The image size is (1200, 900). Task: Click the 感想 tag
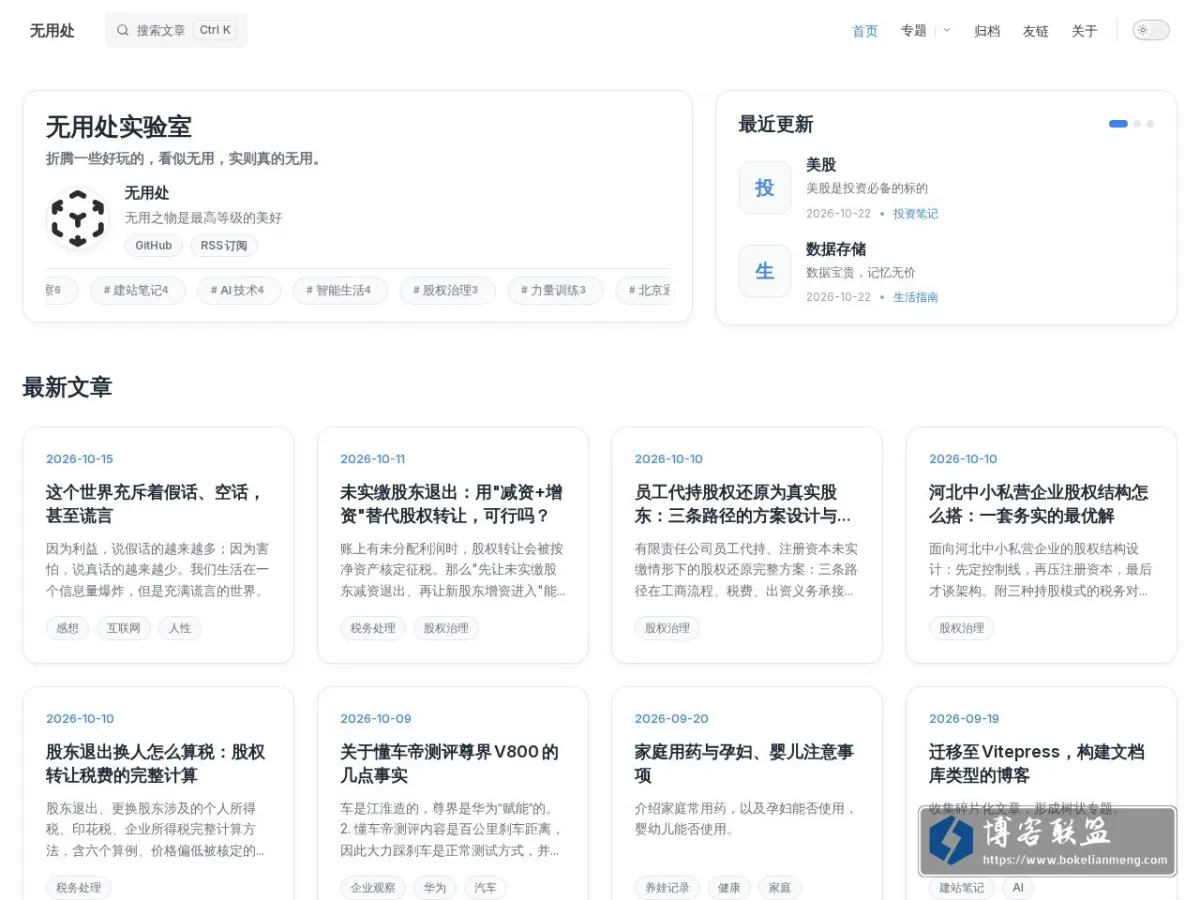67,628
